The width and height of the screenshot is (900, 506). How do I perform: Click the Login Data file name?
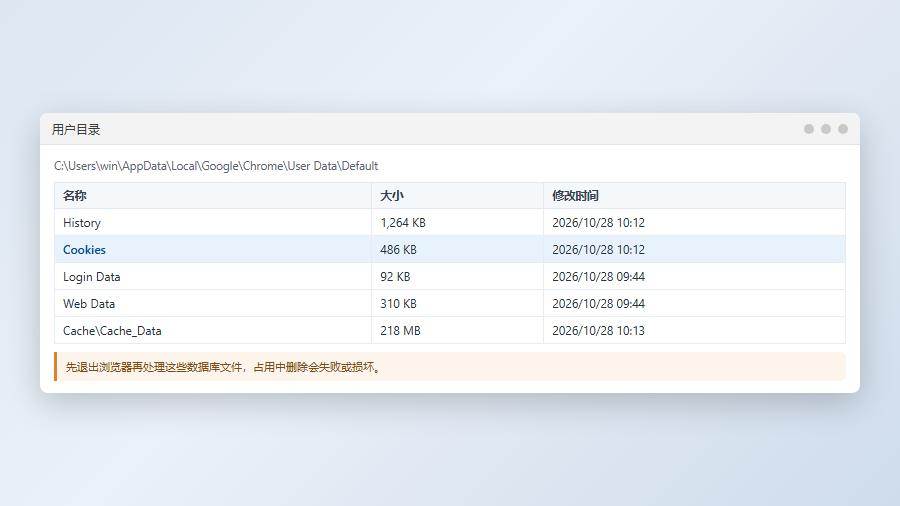[x=92, y=277]
